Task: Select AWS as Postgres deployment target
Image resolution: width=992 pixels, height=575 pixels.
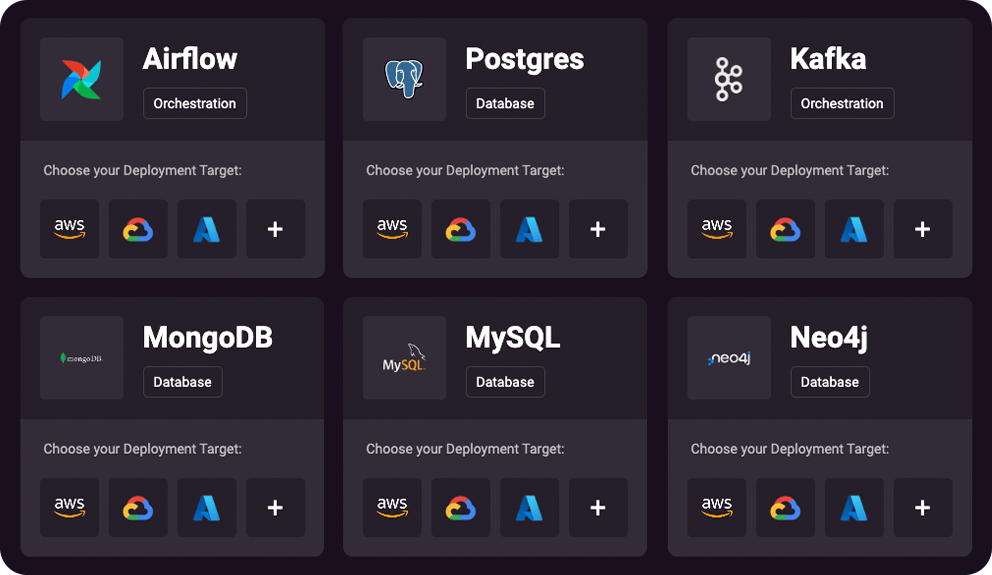Action: point(392,229)
